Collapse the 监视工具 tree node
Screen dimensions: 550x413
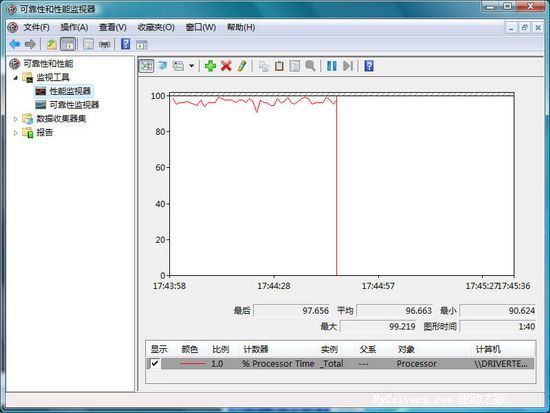[x=15, y=78]
